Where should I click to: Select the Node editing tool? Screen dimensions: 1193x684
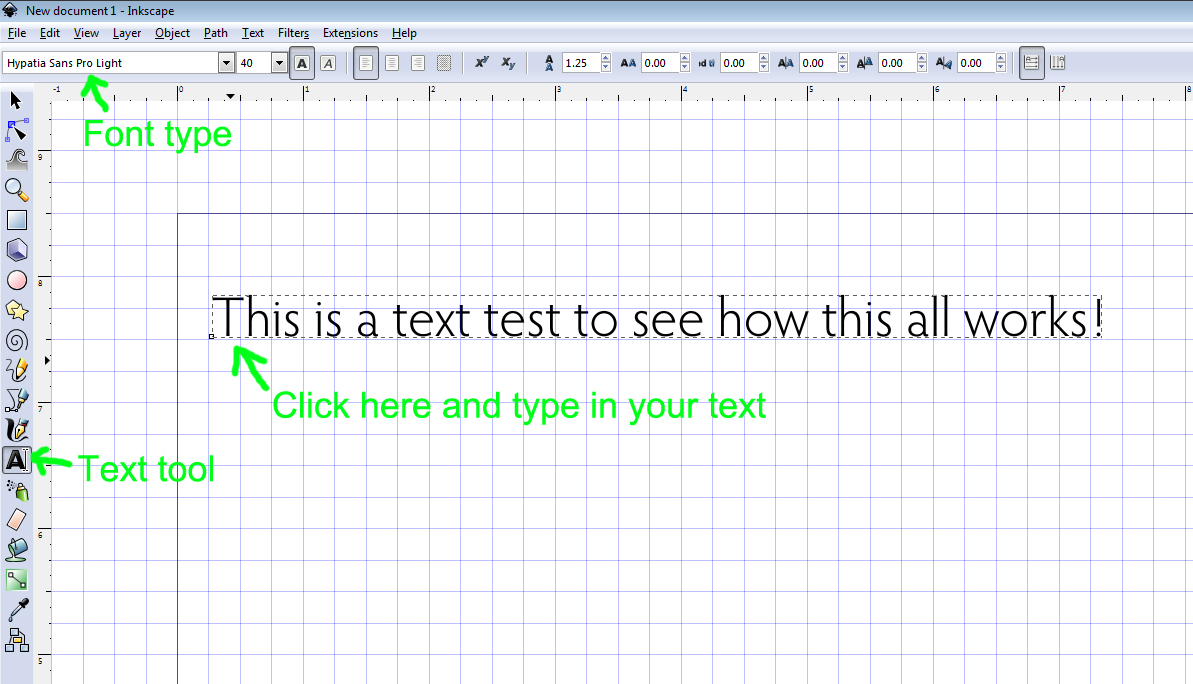[x=16, y=130]
